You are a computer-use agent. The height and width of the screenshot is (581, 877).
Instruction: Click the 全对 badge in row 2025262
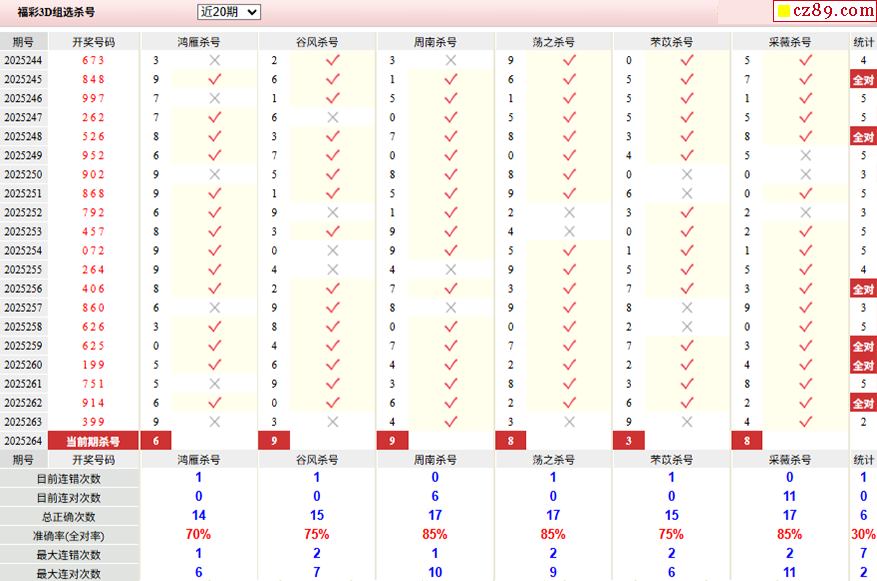(x=863, y=403)
